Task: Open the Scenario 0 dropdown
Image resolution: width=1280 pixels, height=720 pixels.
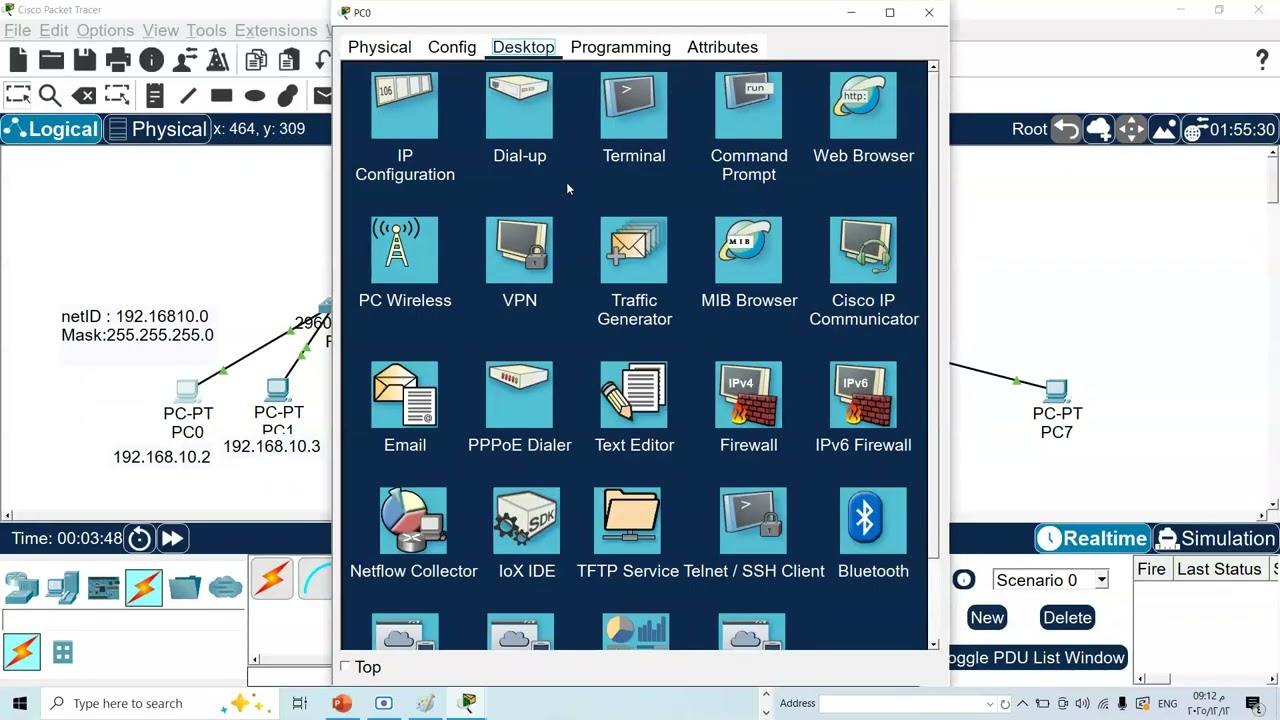Action: click(1051, 580)
